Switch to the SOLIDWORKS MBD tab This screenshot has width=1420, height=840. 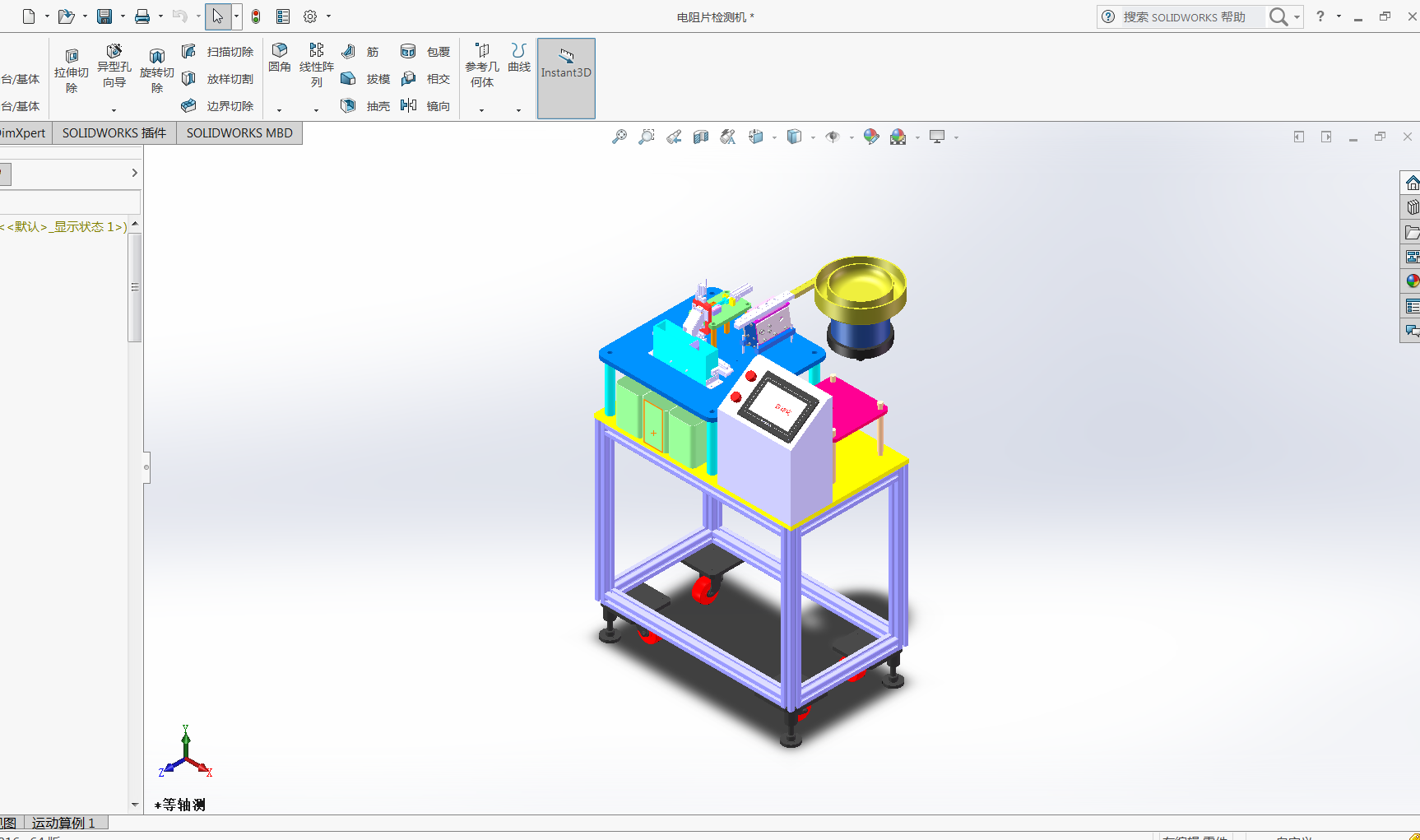[239, 132]
